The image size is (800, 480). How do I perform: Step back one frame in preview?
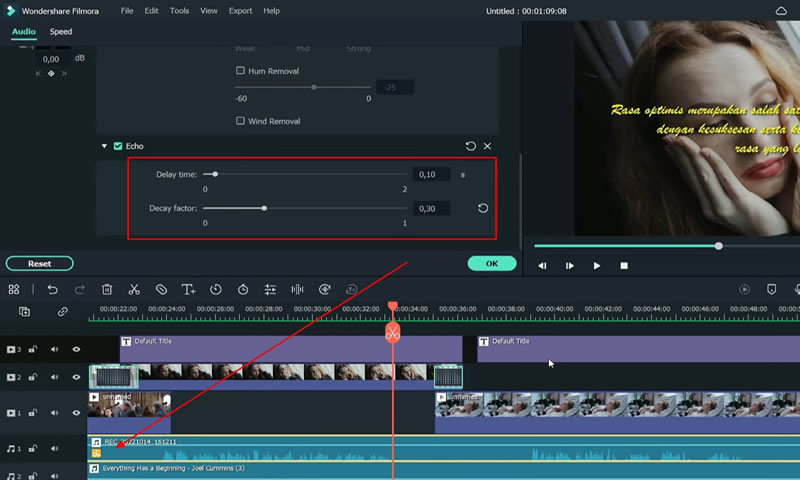click(542, 266)
